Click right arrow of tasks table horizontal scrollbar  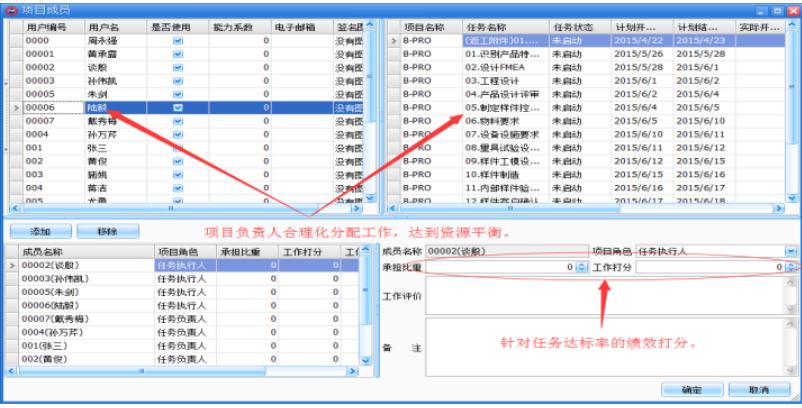click(x=779, y=209)
